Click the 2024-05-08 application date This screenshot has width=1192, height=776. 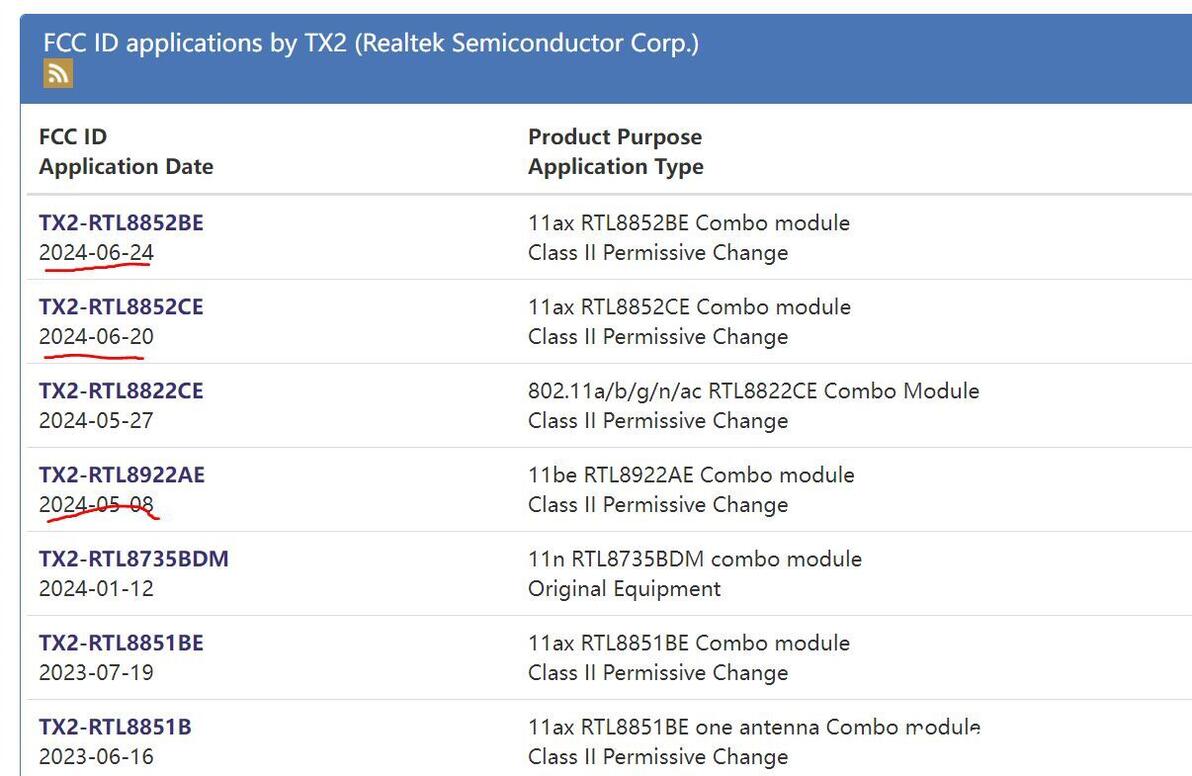pos(96,505)
